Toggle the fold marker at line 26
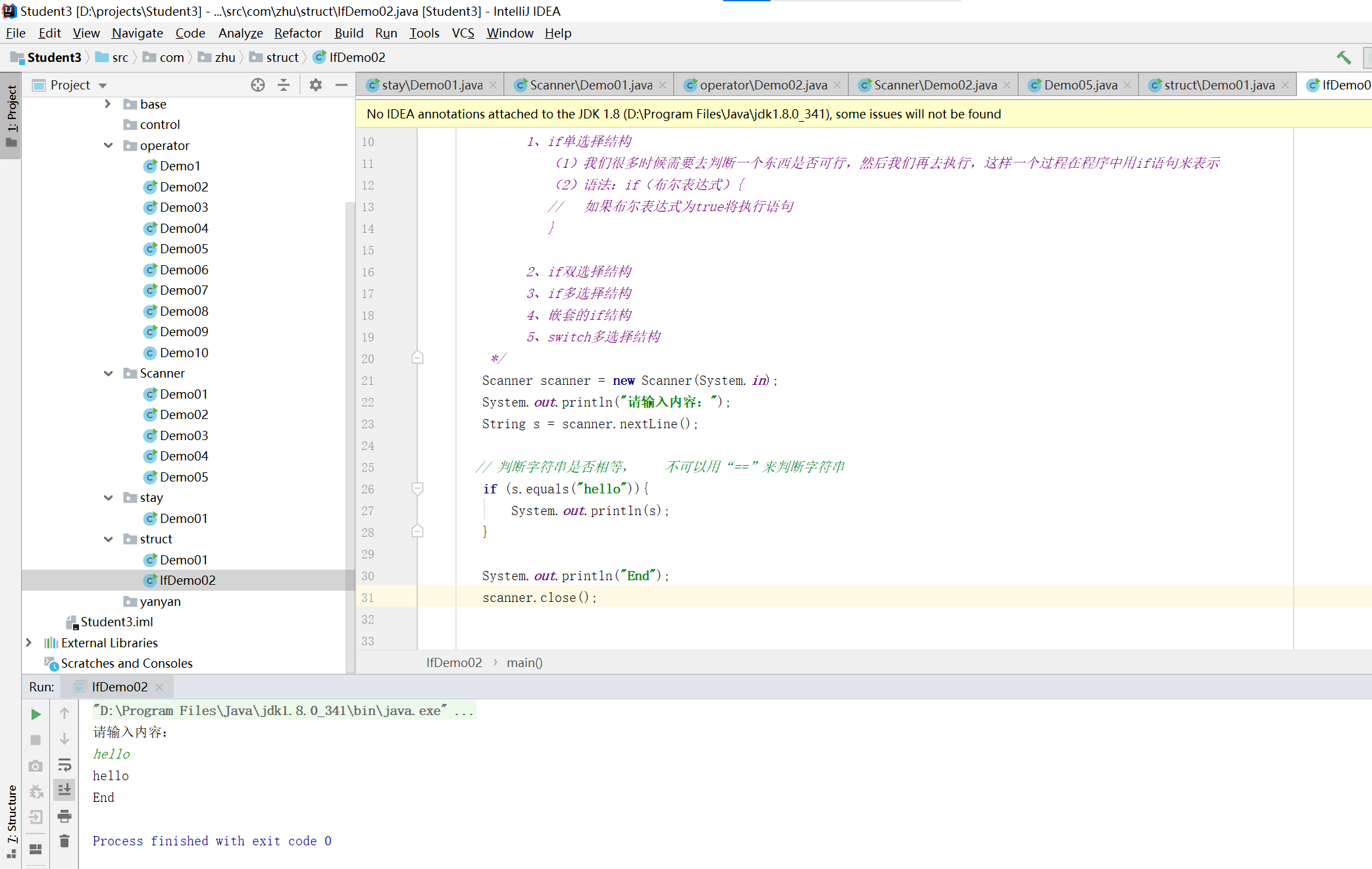 pos(417,489)
